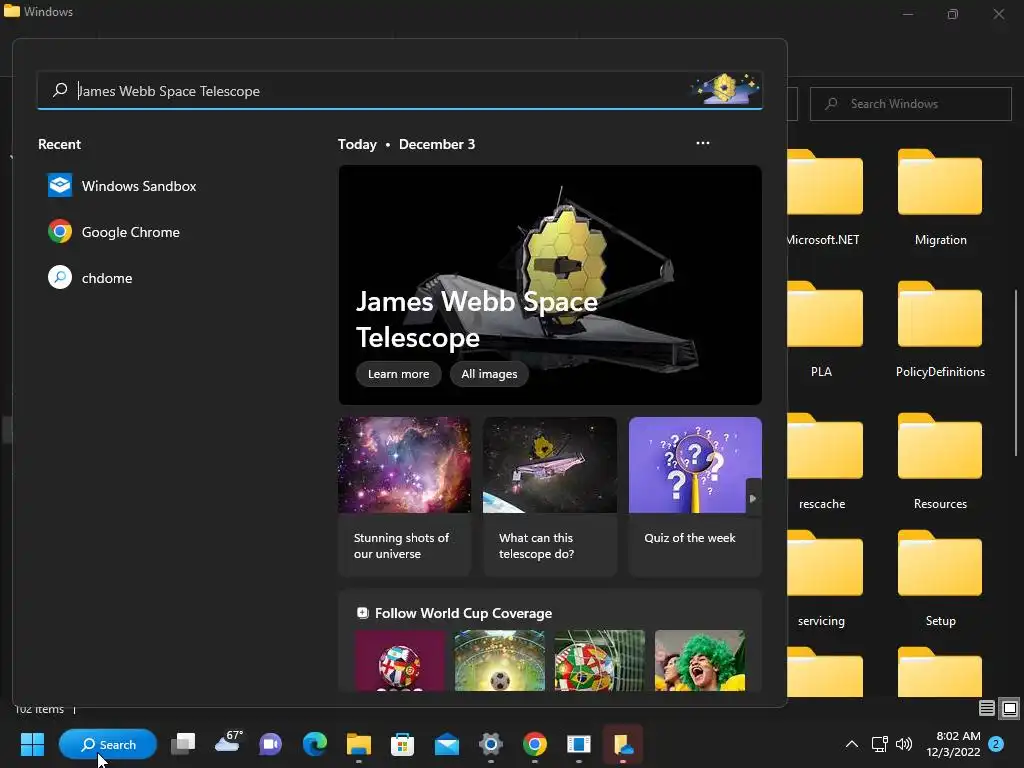Show next cards with the carousel arrow
The image size is (1024, 768).
point(753,498)
